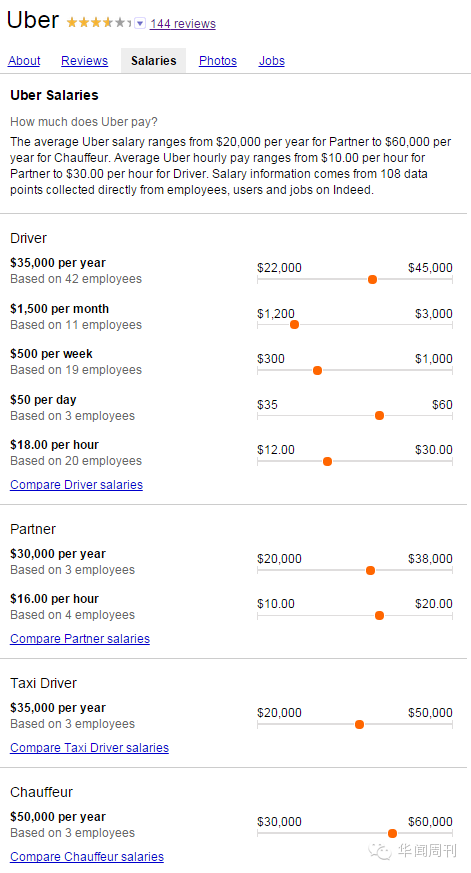Click '$35,000 per year' under Taxi Driver
This screenshot has height=873, width=471.
tap(58, 708)
